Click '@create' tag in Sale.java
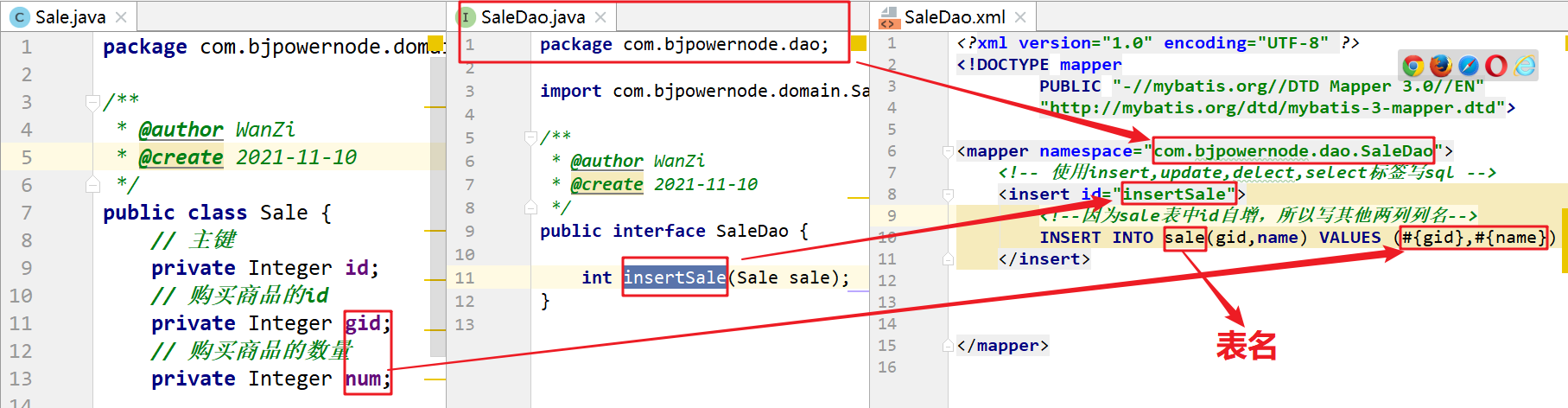This screenshot has height=408, width=1568. click(181, 157)
